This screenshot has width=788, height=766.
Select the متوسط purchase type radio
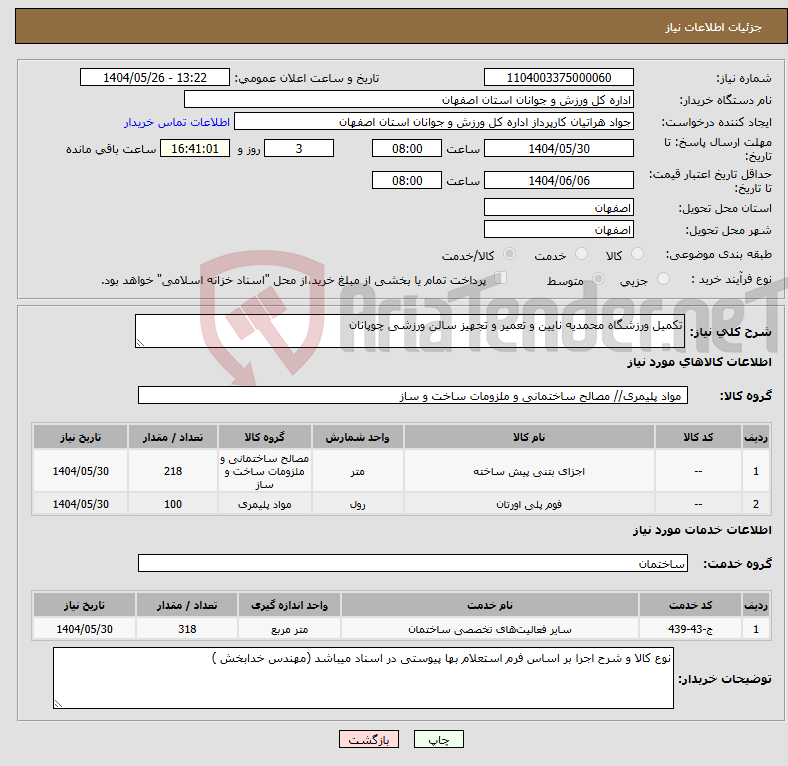coord(598,278)
